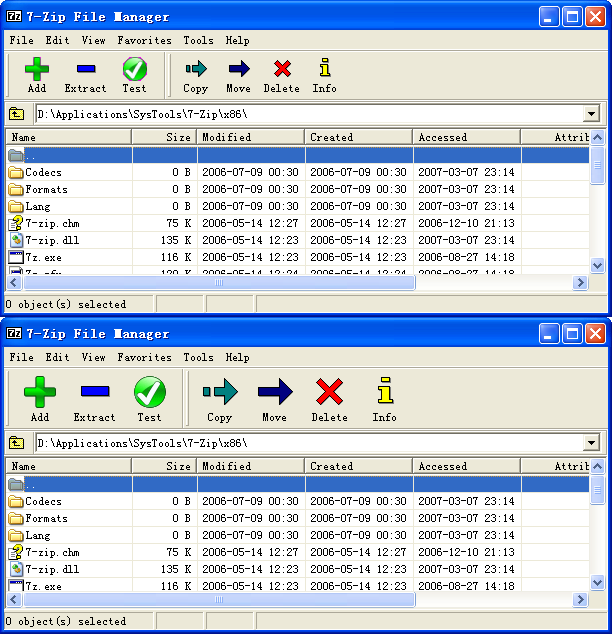Select Lang row in bottom window

pyautogui.click(x=298, y=535)
